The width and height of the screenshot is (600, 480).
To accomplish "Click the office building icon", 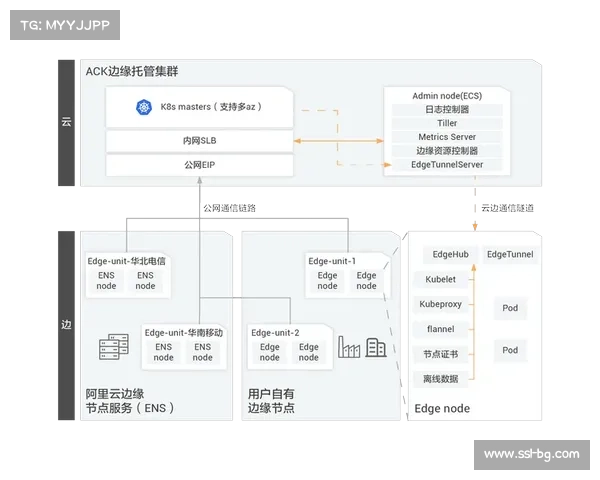I will [375, 347].
